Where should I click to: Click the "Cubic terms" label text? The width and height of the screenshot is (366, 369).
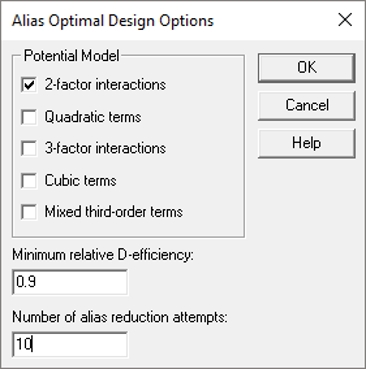pyautogui.click(x=81, y=180)
